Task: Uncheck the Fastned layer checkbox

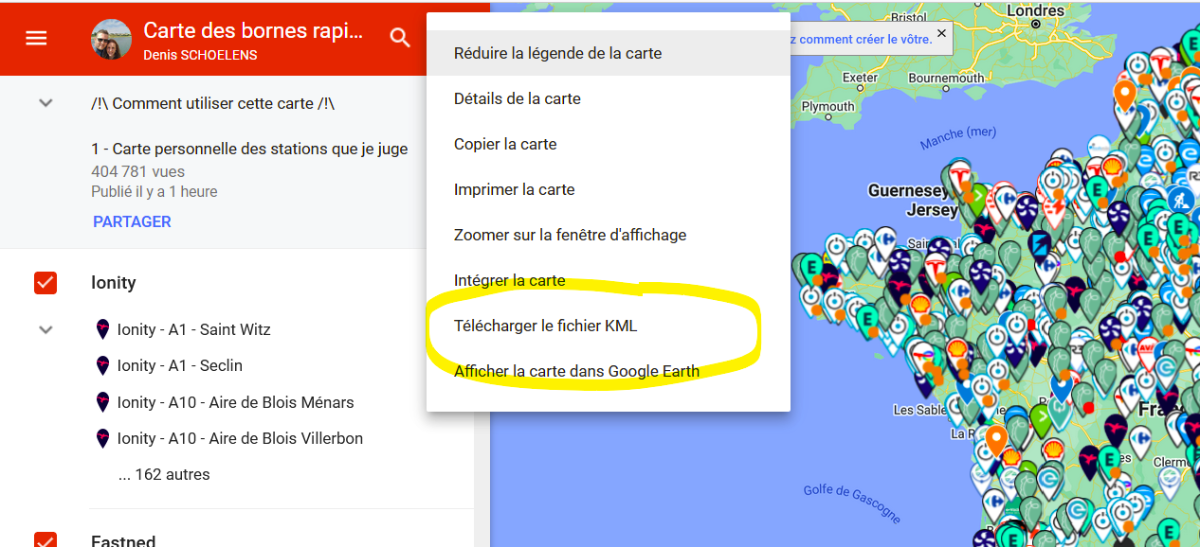Action: click(x=45, y=540)
